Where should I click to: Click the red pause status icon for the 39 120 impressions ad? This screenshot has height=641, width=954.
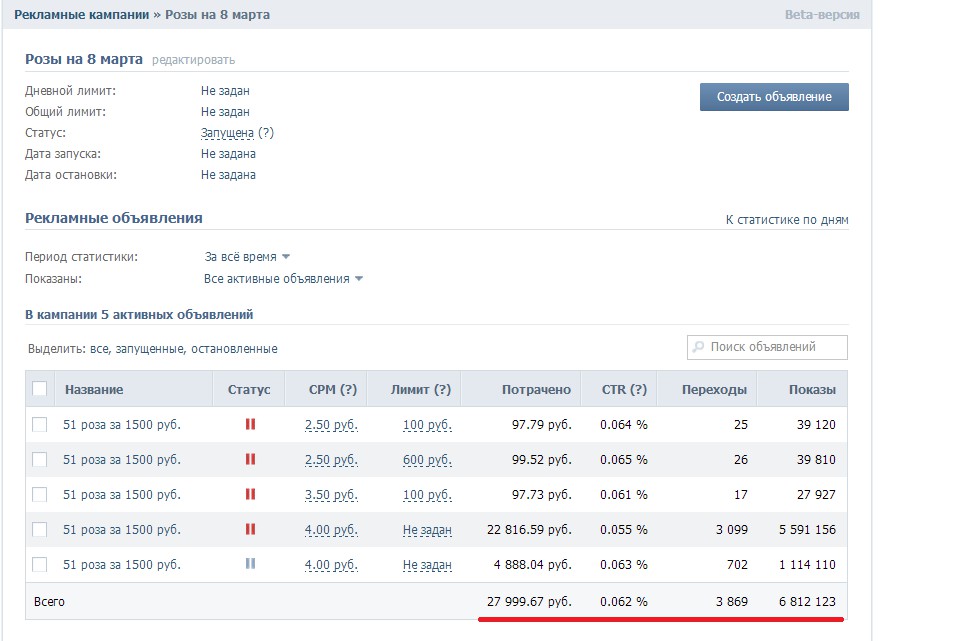(x=250, y=425)
